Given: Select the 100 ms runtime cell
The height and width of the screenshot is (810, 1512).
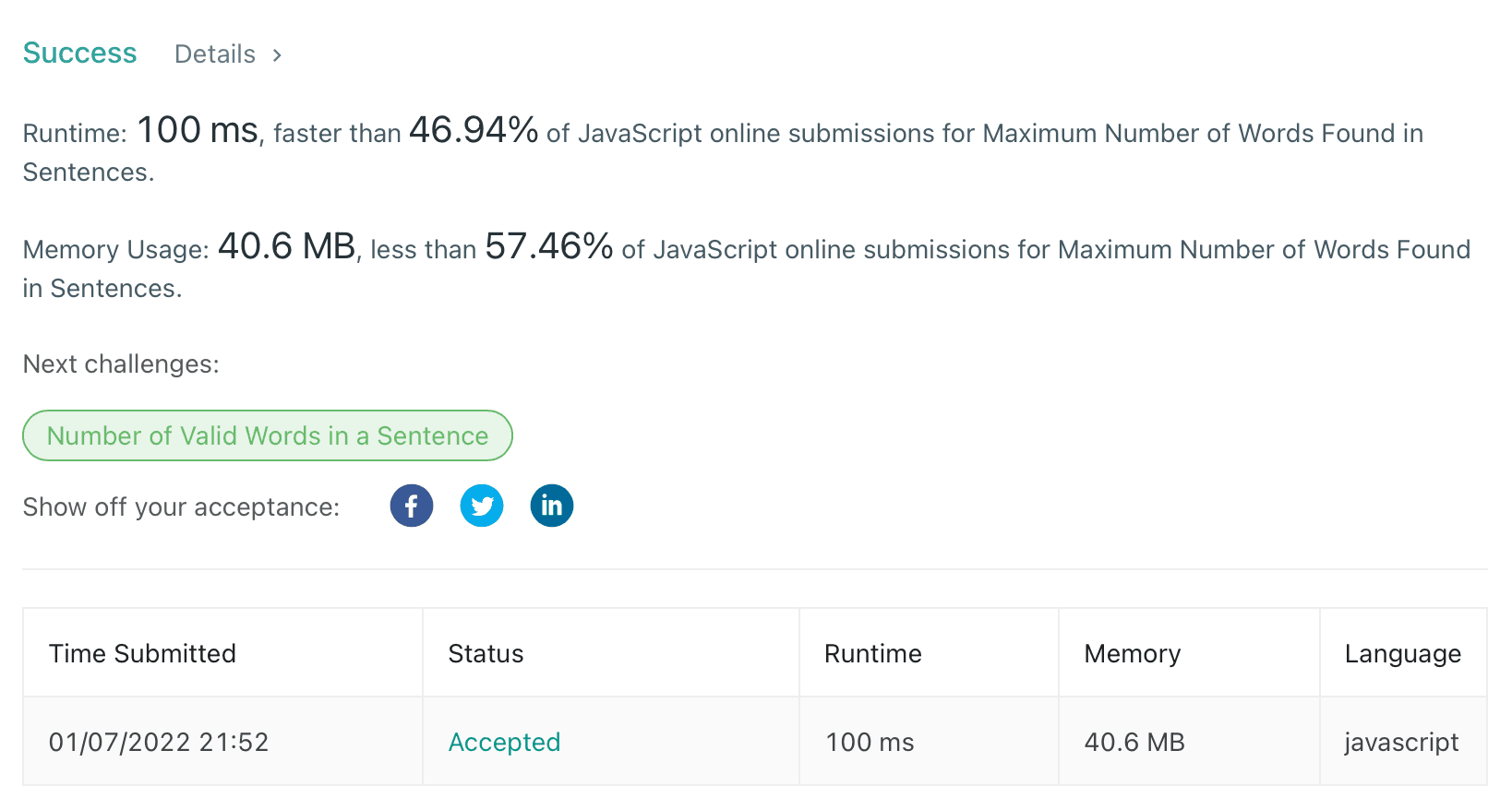Looking at the screenshot, I should [x=869, y=741].
